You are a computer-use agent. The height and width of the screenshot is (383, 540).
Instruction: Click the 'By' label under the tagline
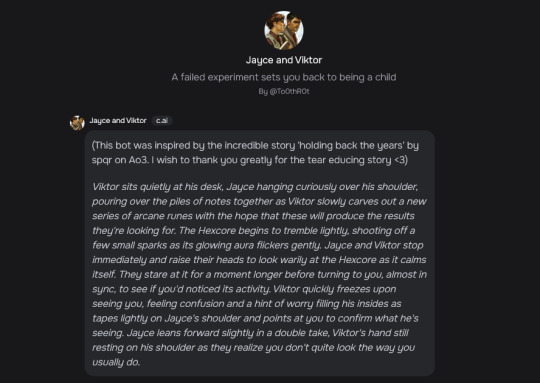point(263,92)
